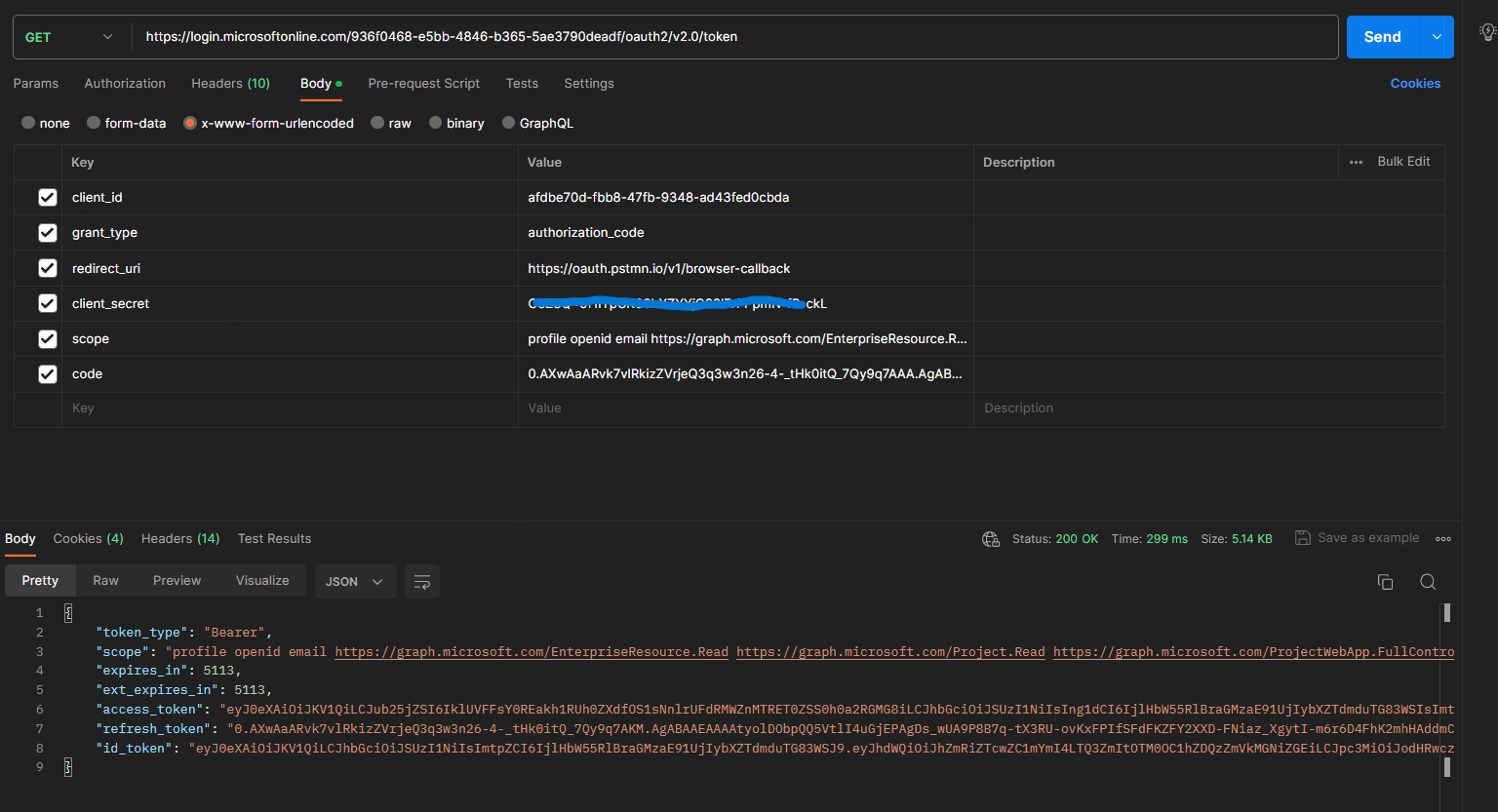Screen dimensions: 1498x812
Task: Open the response more-options ellipsis
Action: [1443, 538]
